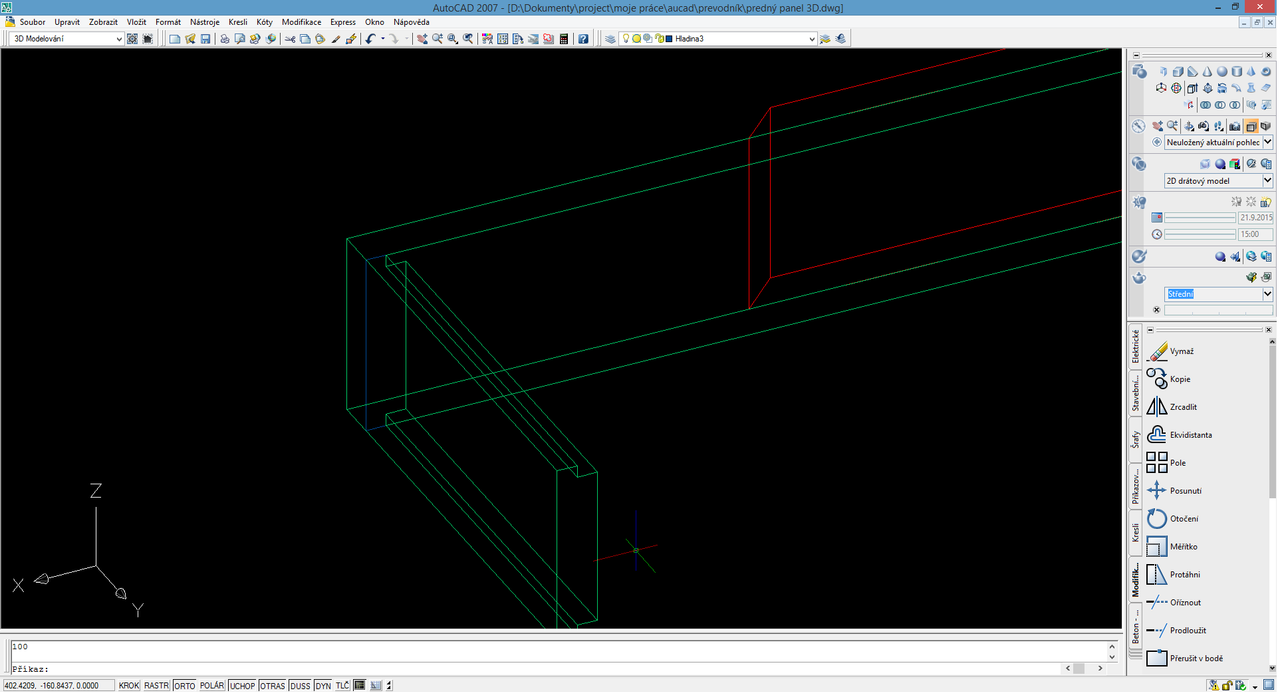Activate the Otočení (rotate) tool
The height and width of the screenshot is (692, 1280).
[1172, 519]
